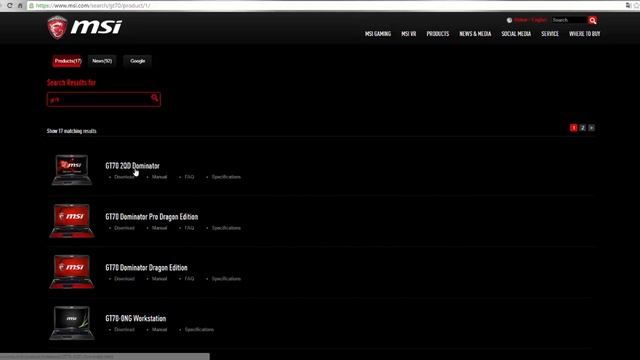Click the MSI wordmark text logo

point(96,27)
